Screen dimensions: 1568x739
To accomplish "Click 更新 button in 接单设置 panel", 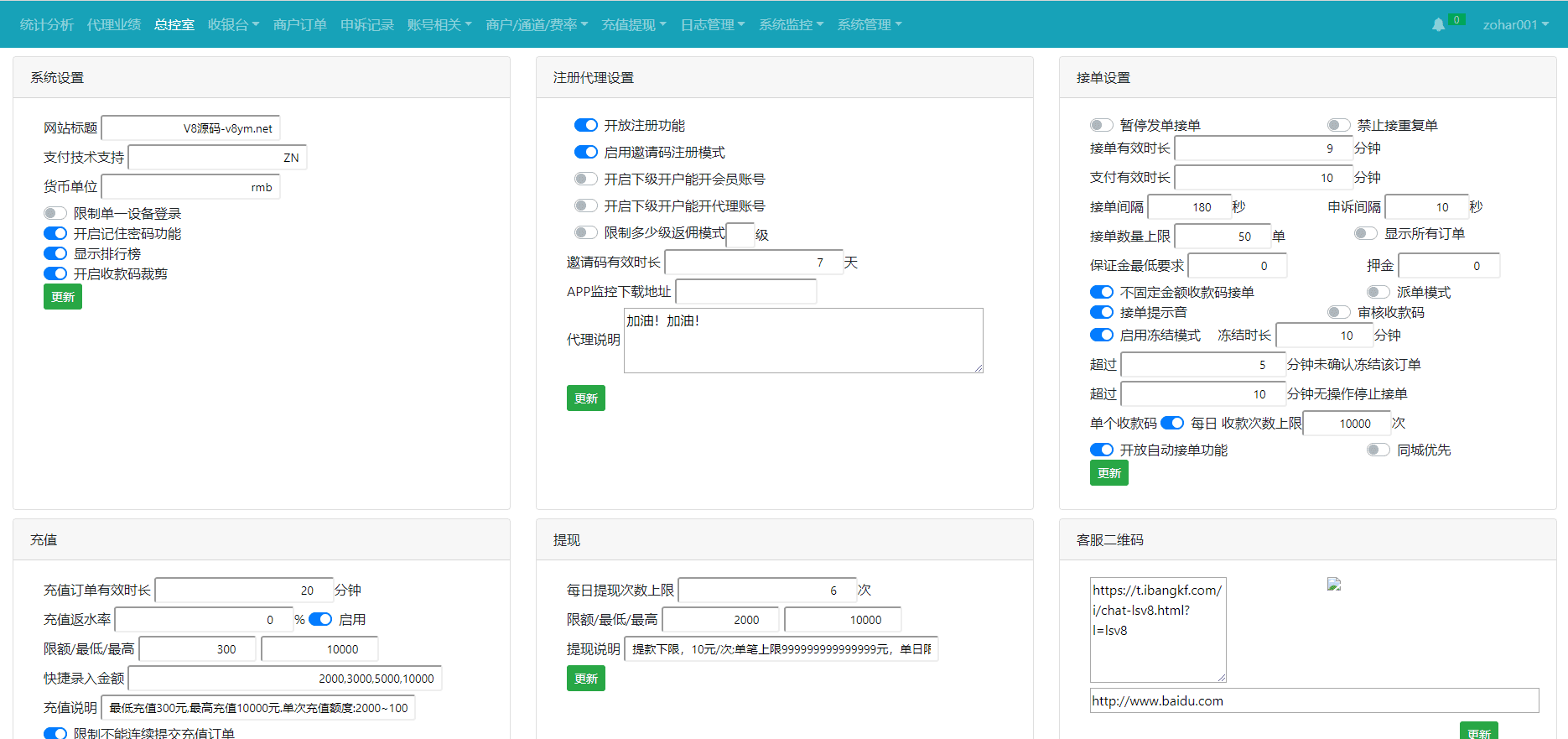I will [1109, 473].
